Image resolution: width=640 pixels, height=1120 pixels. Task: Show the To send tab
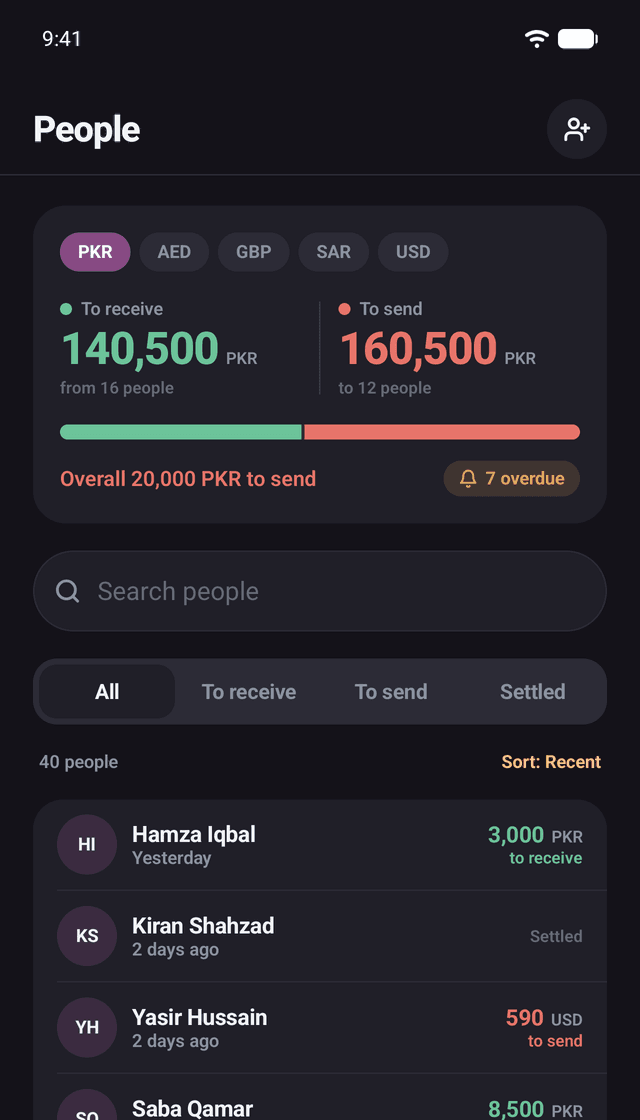point(391,691)
